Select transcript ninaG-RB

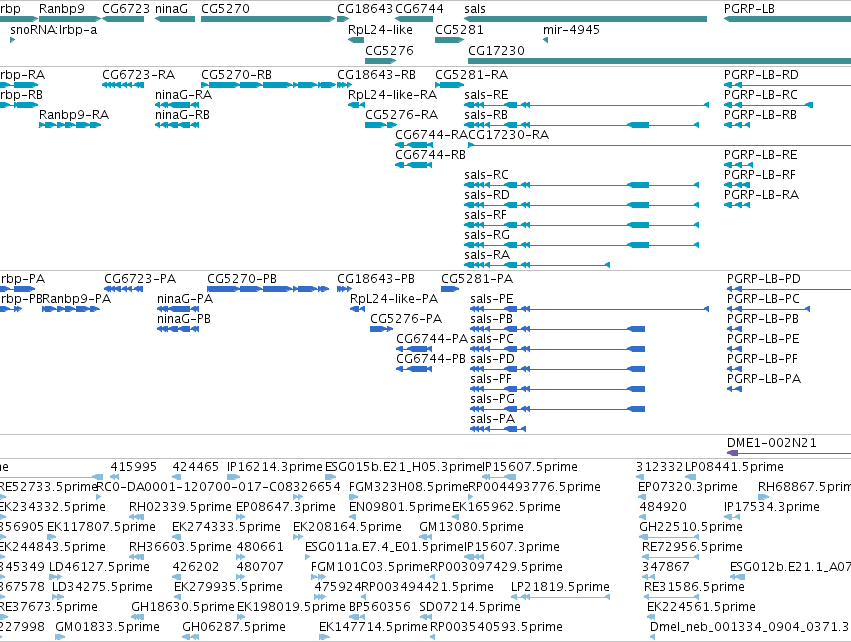pos(177,125)
